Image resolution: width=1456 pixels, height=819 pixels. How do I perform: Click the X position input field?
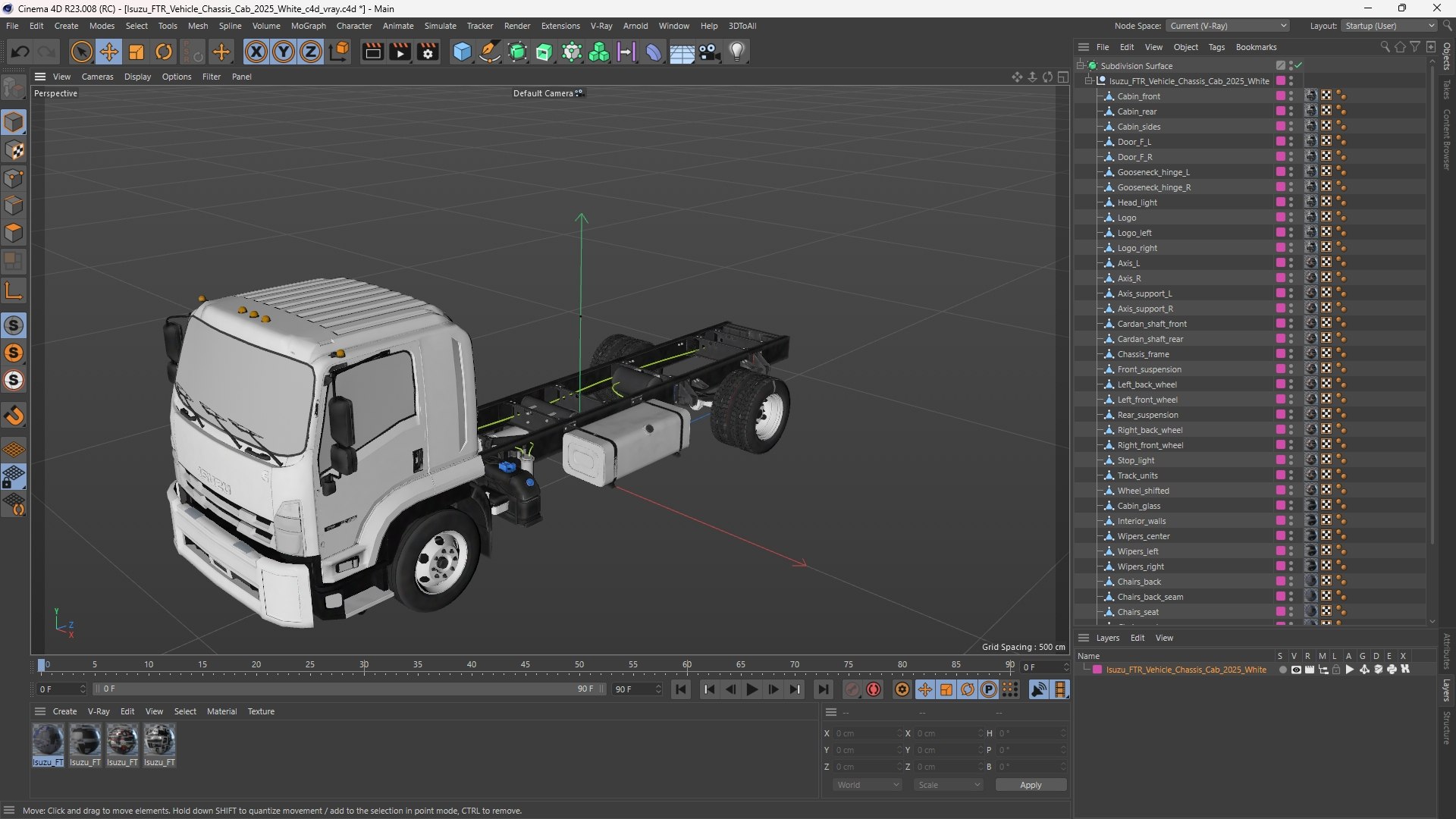click(x=867, y=733)
